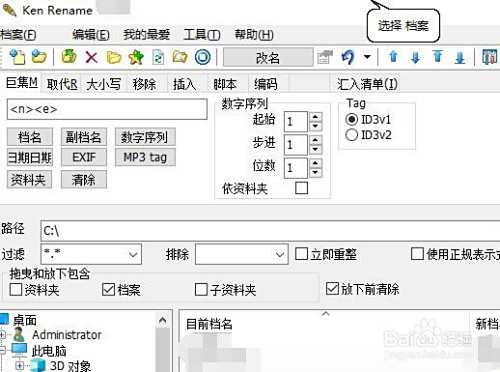
Task: Click the green recycle icon in toolbar
Action: click(69, 57)
